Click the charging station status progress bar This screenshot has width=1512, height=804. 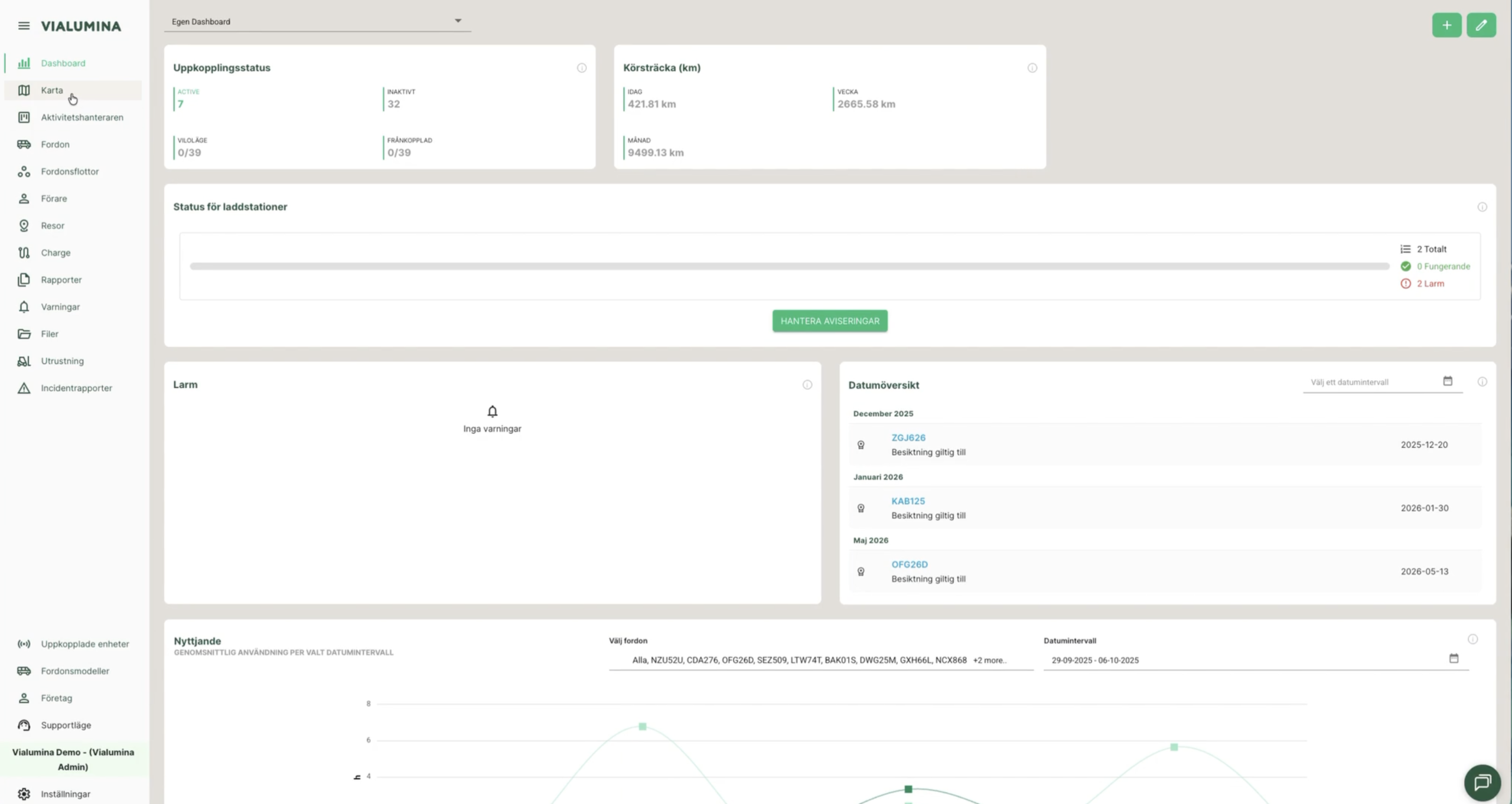789,266
